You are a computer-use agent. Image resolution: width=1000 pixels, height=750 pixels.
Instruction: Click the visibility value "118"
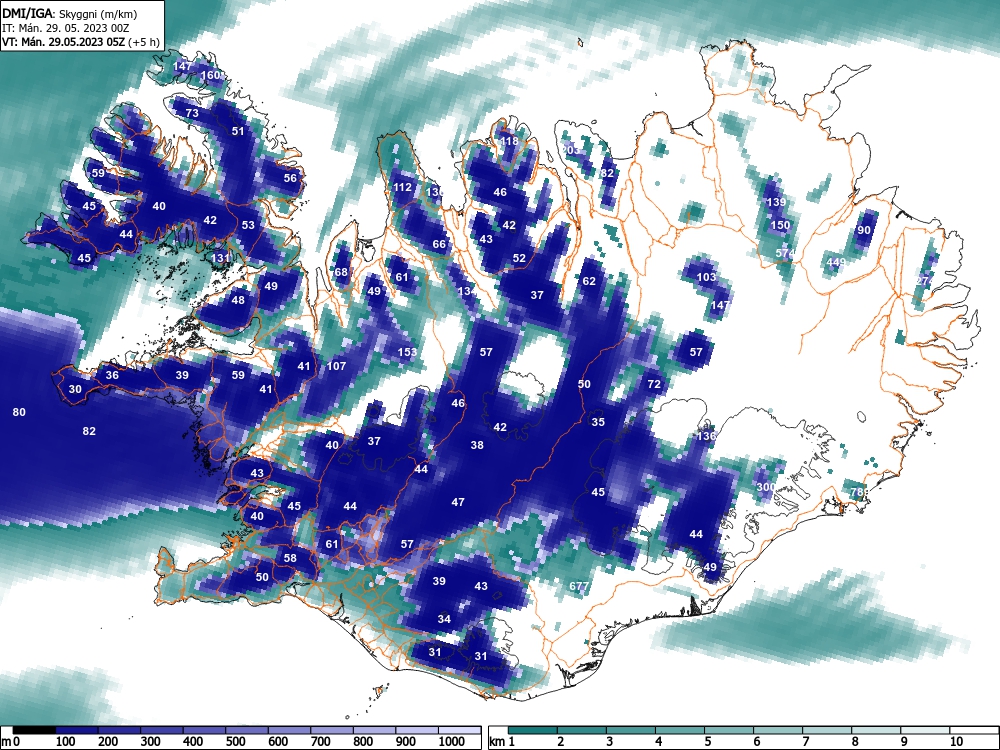pyautogui.click(x=509, y=141)
